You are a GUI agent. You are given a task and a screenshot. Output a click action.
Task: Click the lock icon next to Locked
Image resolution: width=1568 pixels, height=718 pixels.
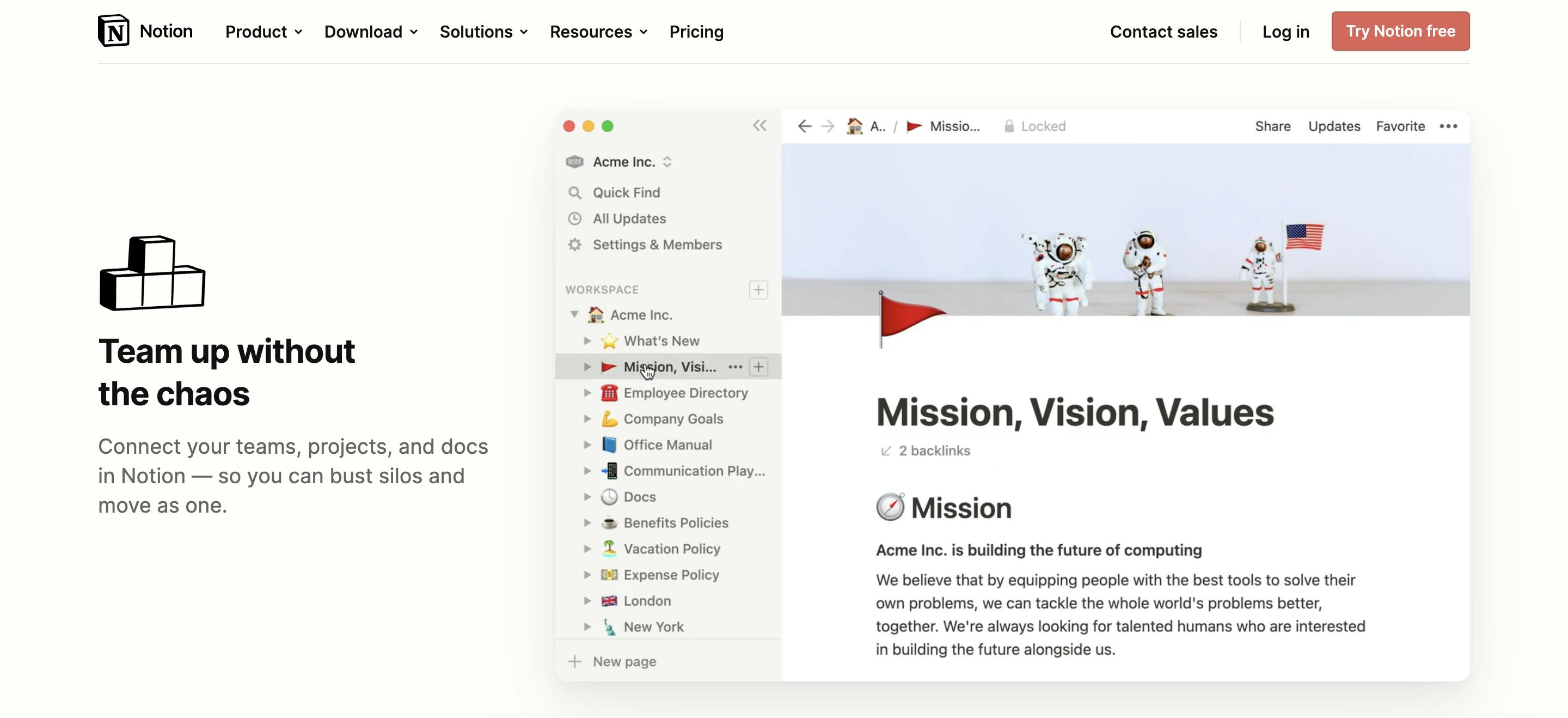pyautogui.click(x=1009, y=126)
